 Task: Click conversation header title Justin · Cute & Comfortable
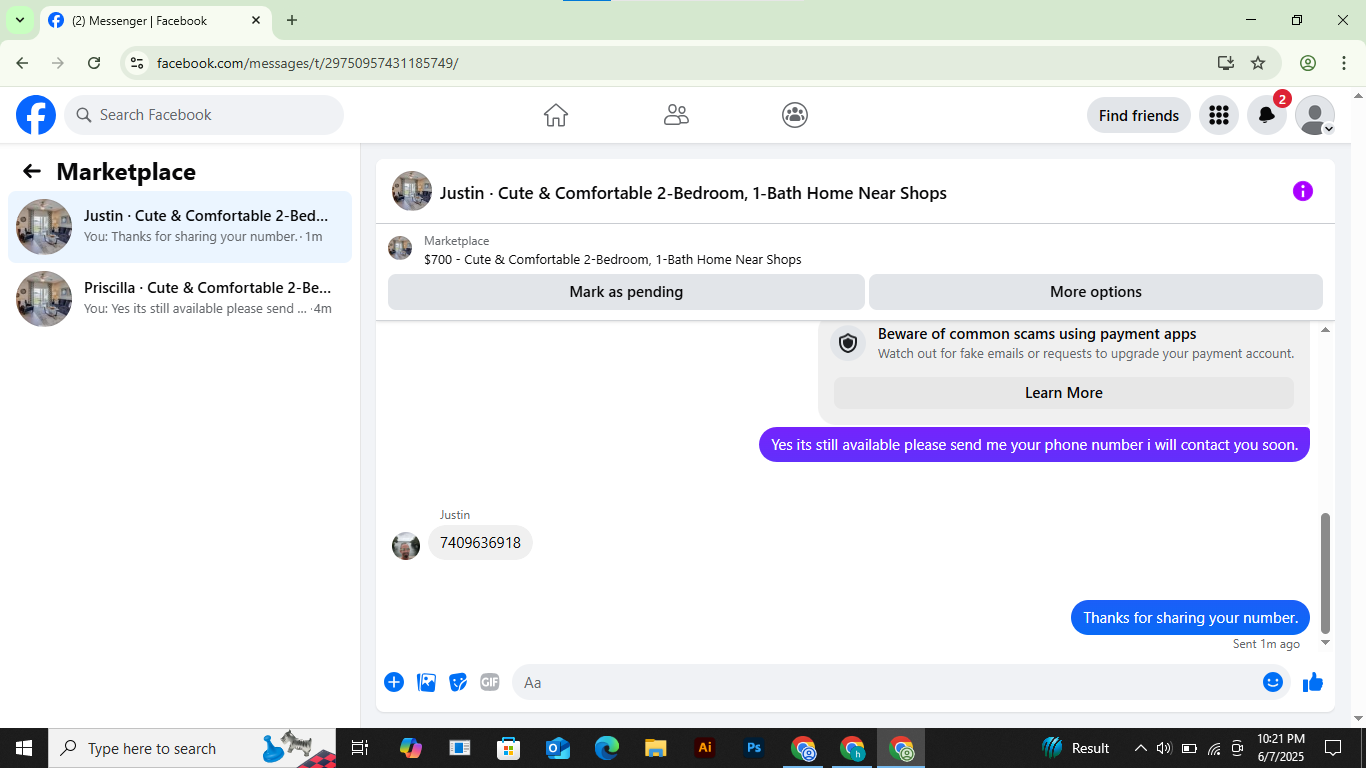[x=693, y=192]
